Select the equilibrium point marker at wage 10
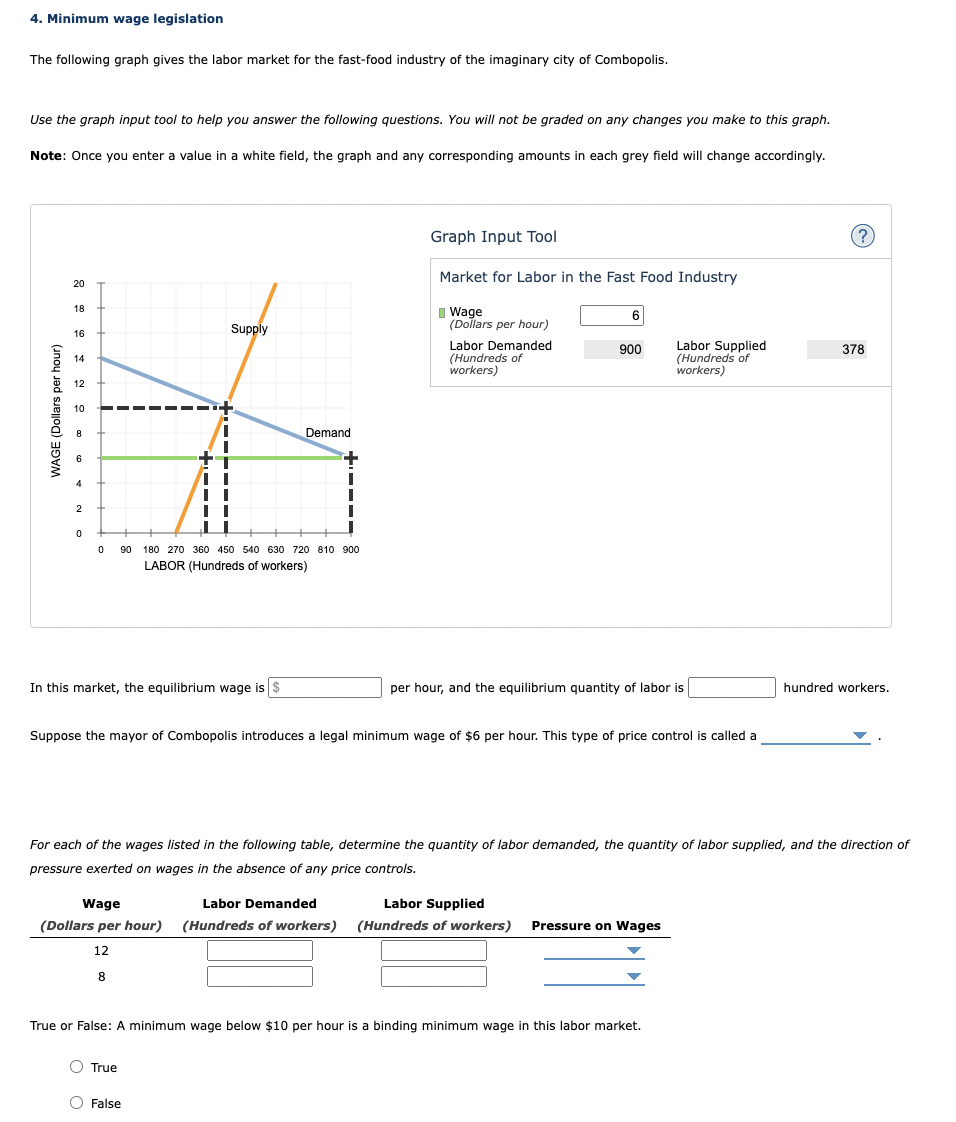 click(x=225, y=408)
